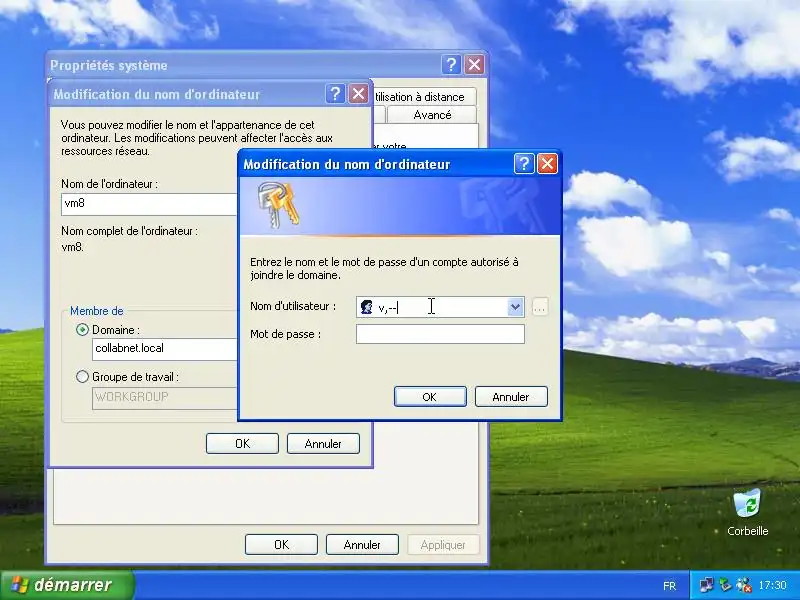Viewport: 800px width, 600px height.
Task: Switch to the Utilisation à distance tab
Action: tap(424, 97)
